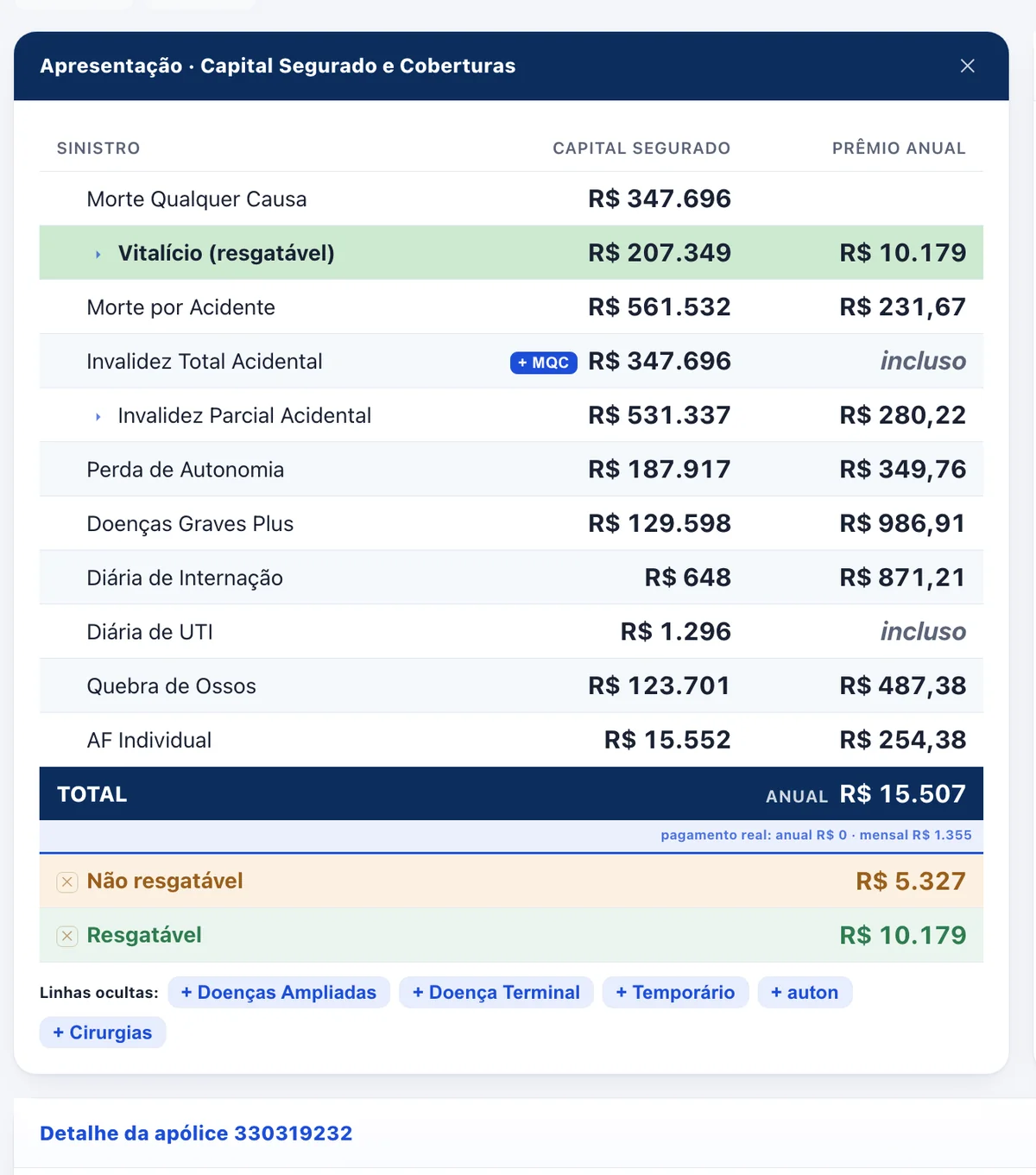Image resolution: width=1036 pixels, height=1175 pixels.
Task: Click capital value R$ 123.701
Action: pos(660,686)
